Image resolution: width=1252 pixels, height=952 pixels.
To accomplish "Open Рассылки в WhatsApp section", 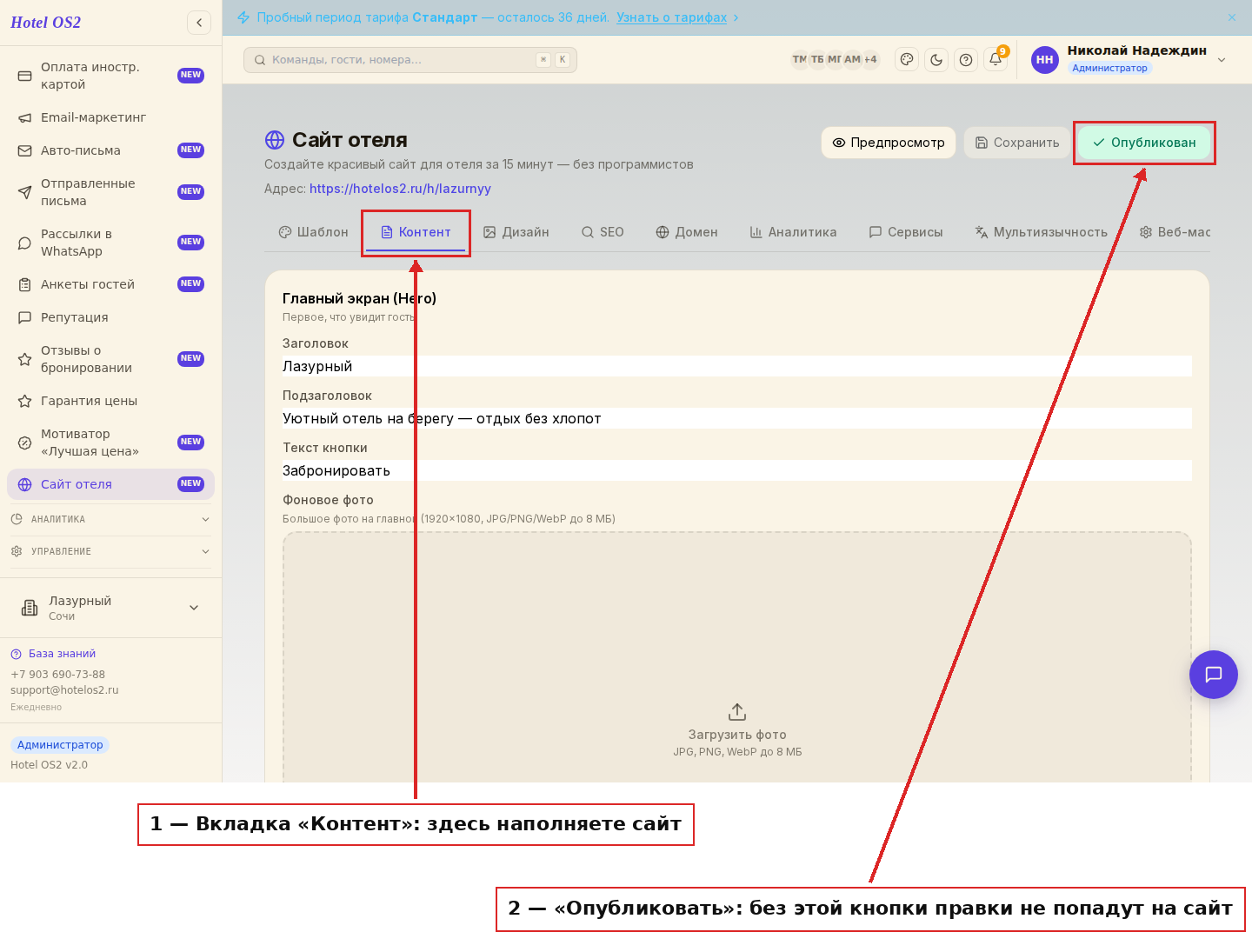I will tap(110, 243).
